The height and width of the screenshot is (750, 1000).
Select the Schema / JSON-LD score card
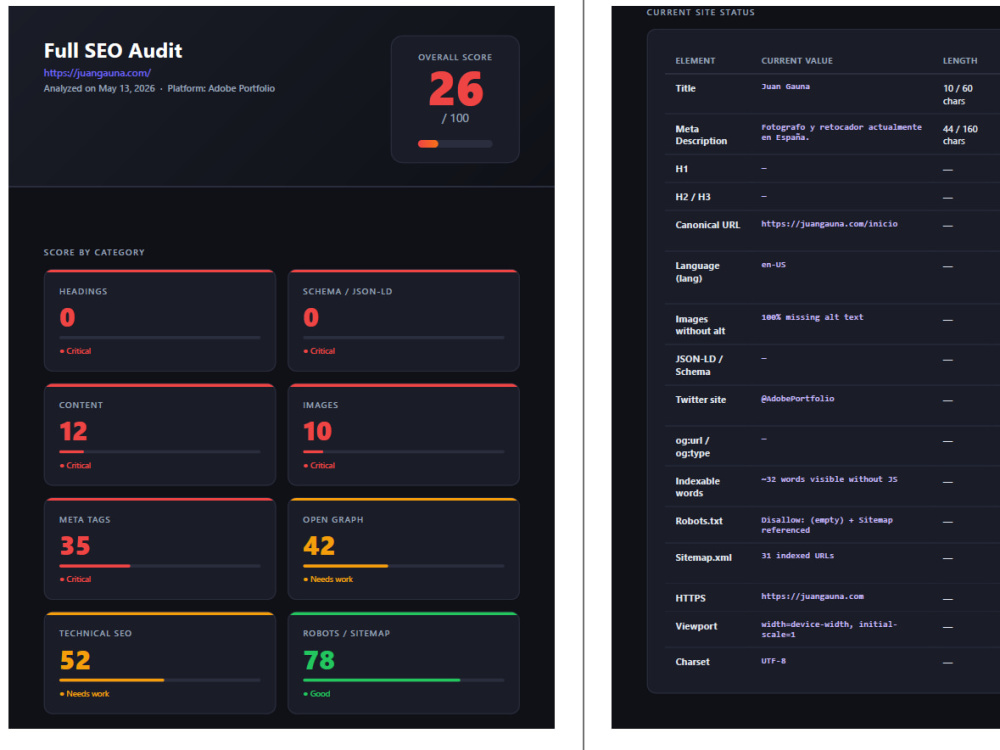(403, 320)
